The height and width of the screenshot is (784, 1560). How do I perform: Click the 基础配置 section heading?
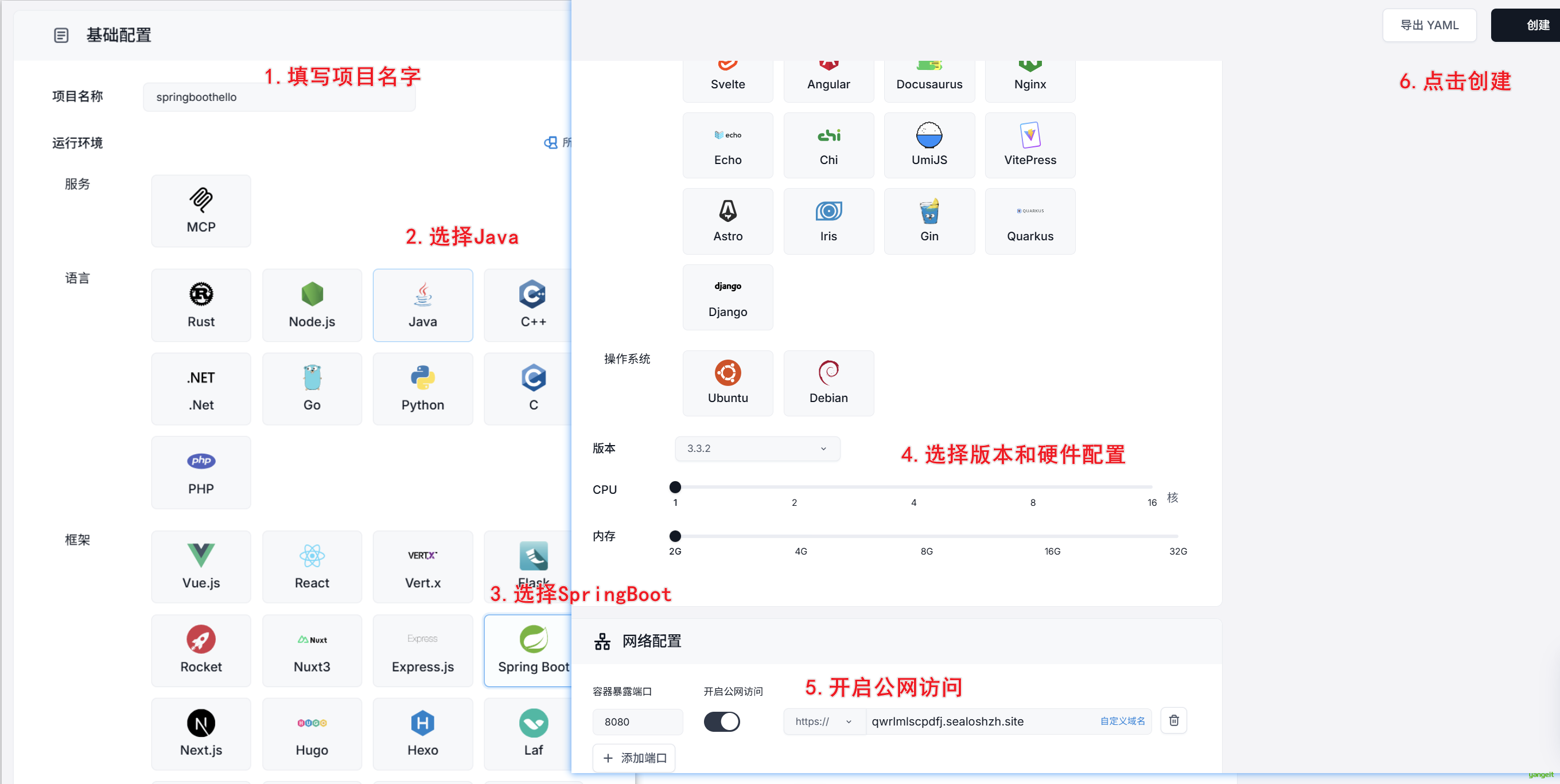[x=119, y=35]
